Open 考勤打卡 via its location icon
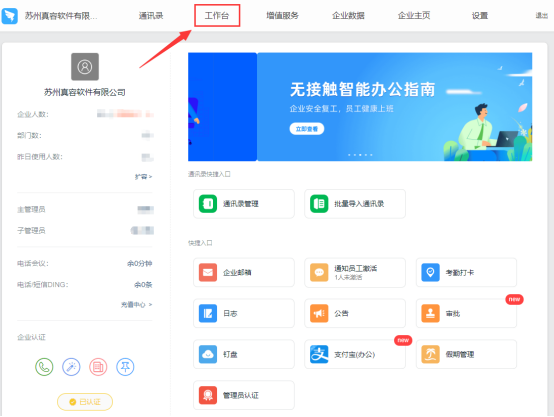The image size is (554, 417). coord(430,272)
